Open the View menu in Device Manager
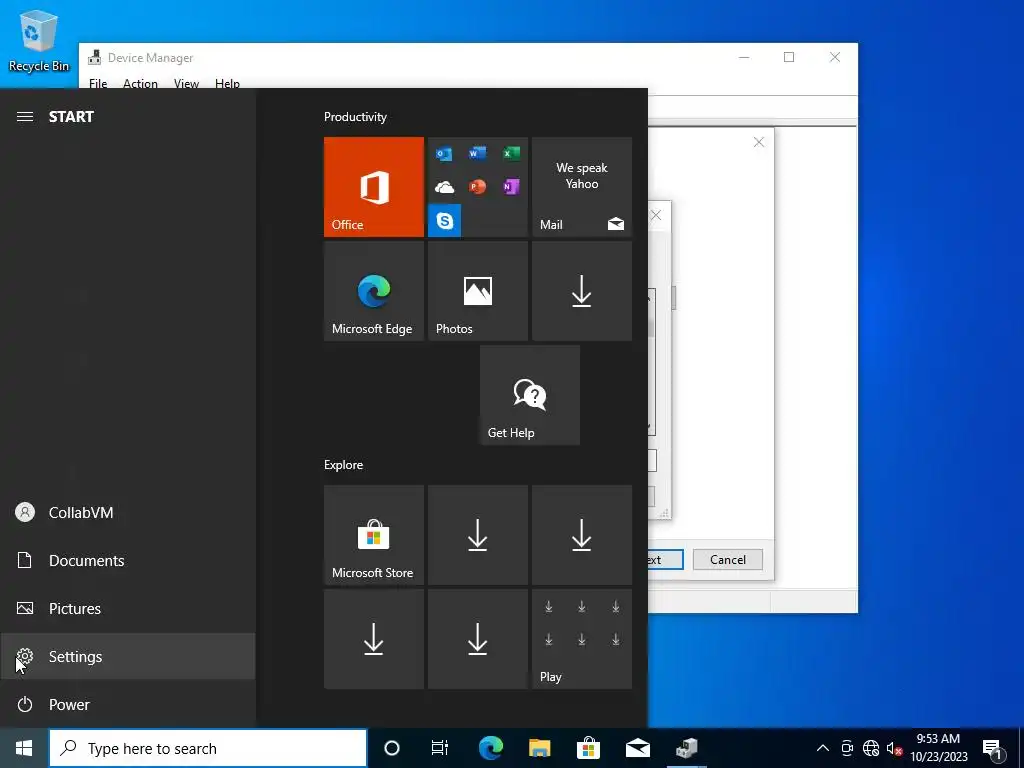The height and width of the screenshot is (768, 1024). coord(186,84)
